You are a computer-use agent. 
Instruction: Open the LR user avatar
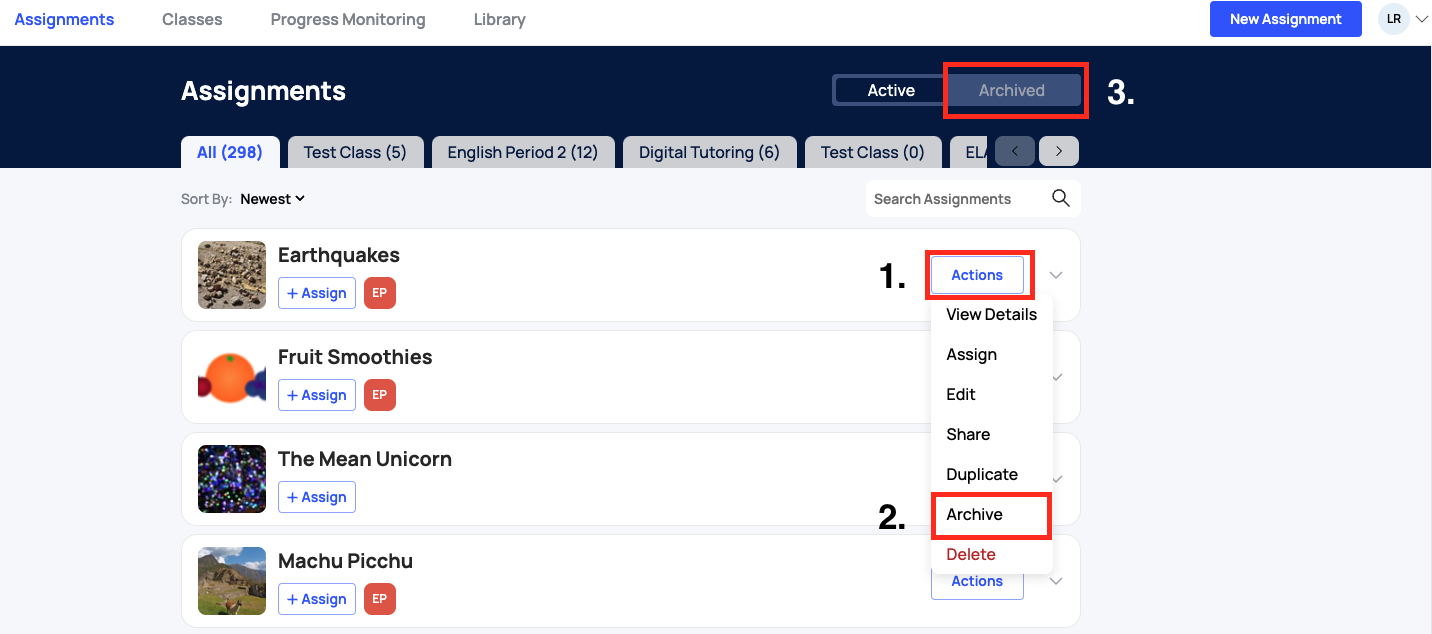(x=1393, y=19)
